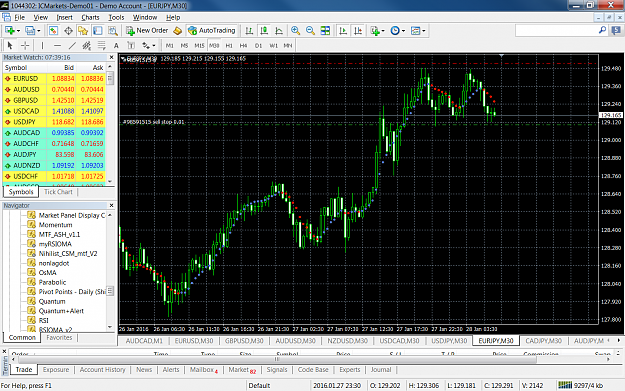
Task: Launch MetaEditor via the yellow book icon
Action: click(178, 31)
